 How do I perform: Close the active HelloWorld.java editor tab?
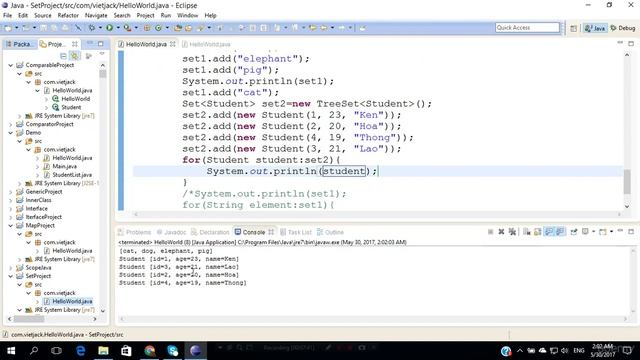tap(173, 44)
